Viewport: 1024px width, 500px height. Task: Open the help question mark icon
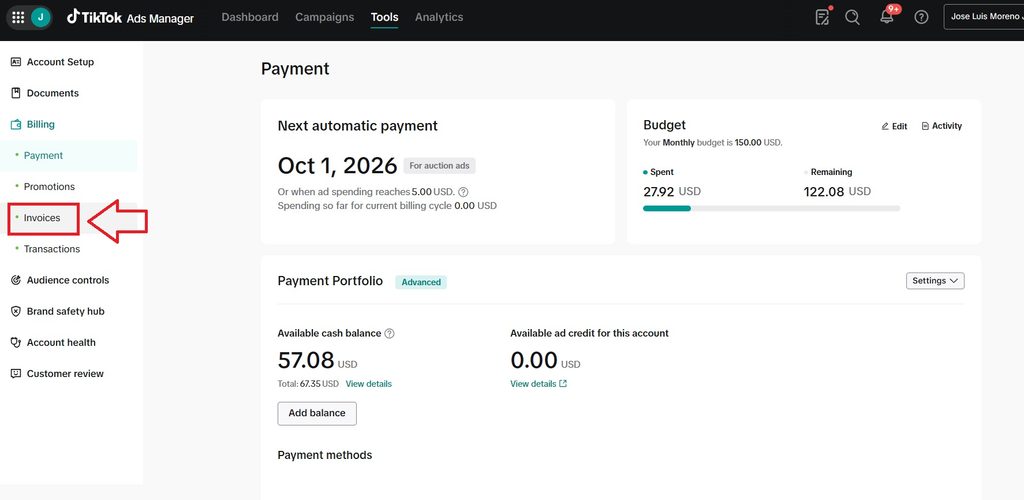point(921,18)
